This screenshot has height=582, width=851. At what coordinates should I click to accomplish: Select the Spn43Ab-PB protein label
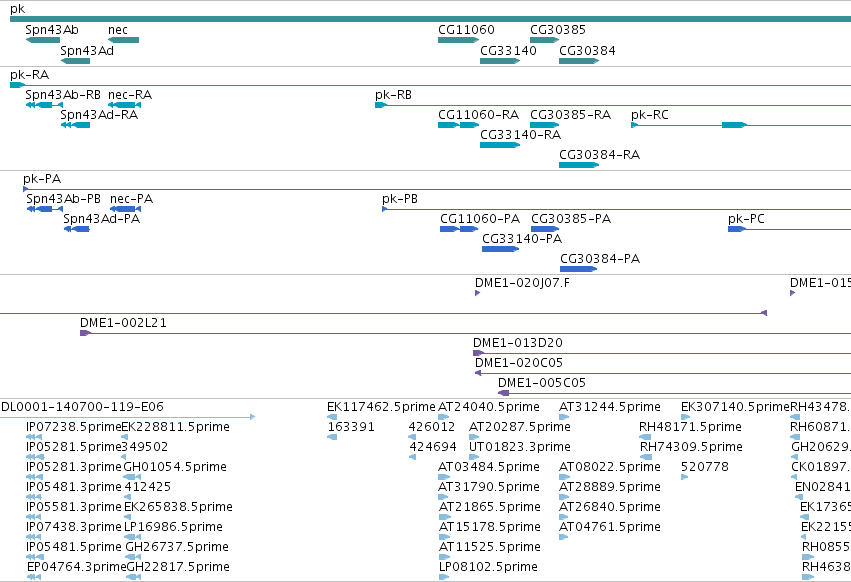(x=63, y=199)
